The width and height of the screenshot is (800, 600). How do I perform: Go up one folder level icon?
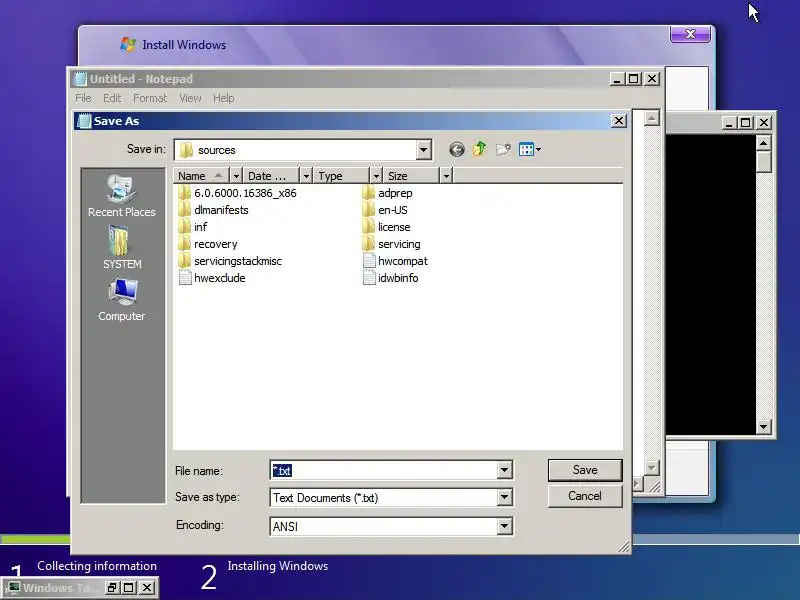(x=480, y=149)
